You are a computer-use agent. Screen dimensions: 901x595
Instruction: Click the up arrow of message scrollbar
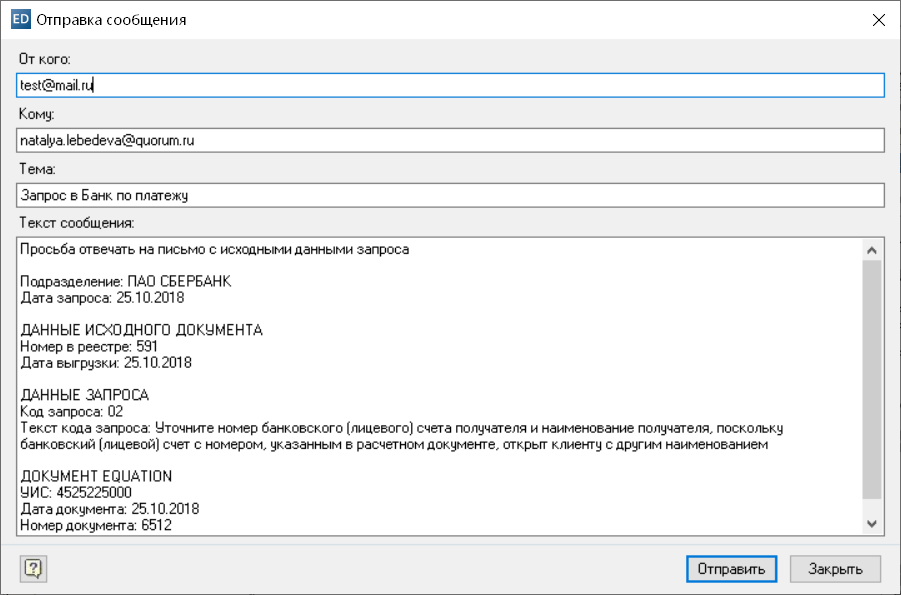(x=871, y=250)
